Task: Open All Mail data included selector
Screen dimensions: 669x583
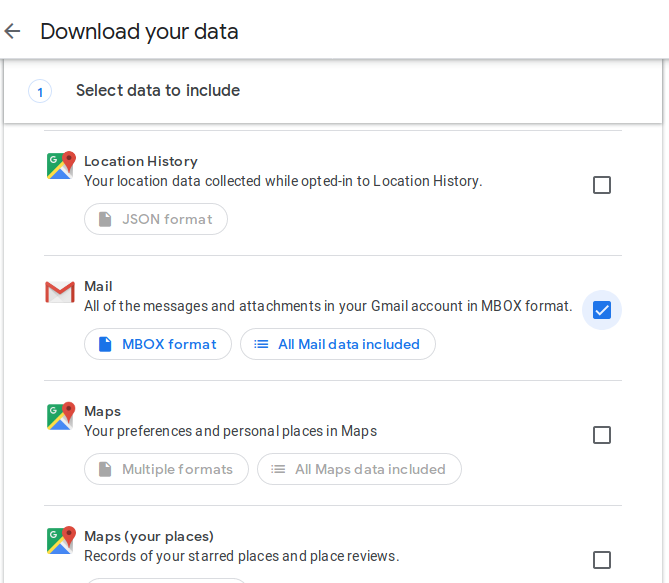Action: [338, 344]
